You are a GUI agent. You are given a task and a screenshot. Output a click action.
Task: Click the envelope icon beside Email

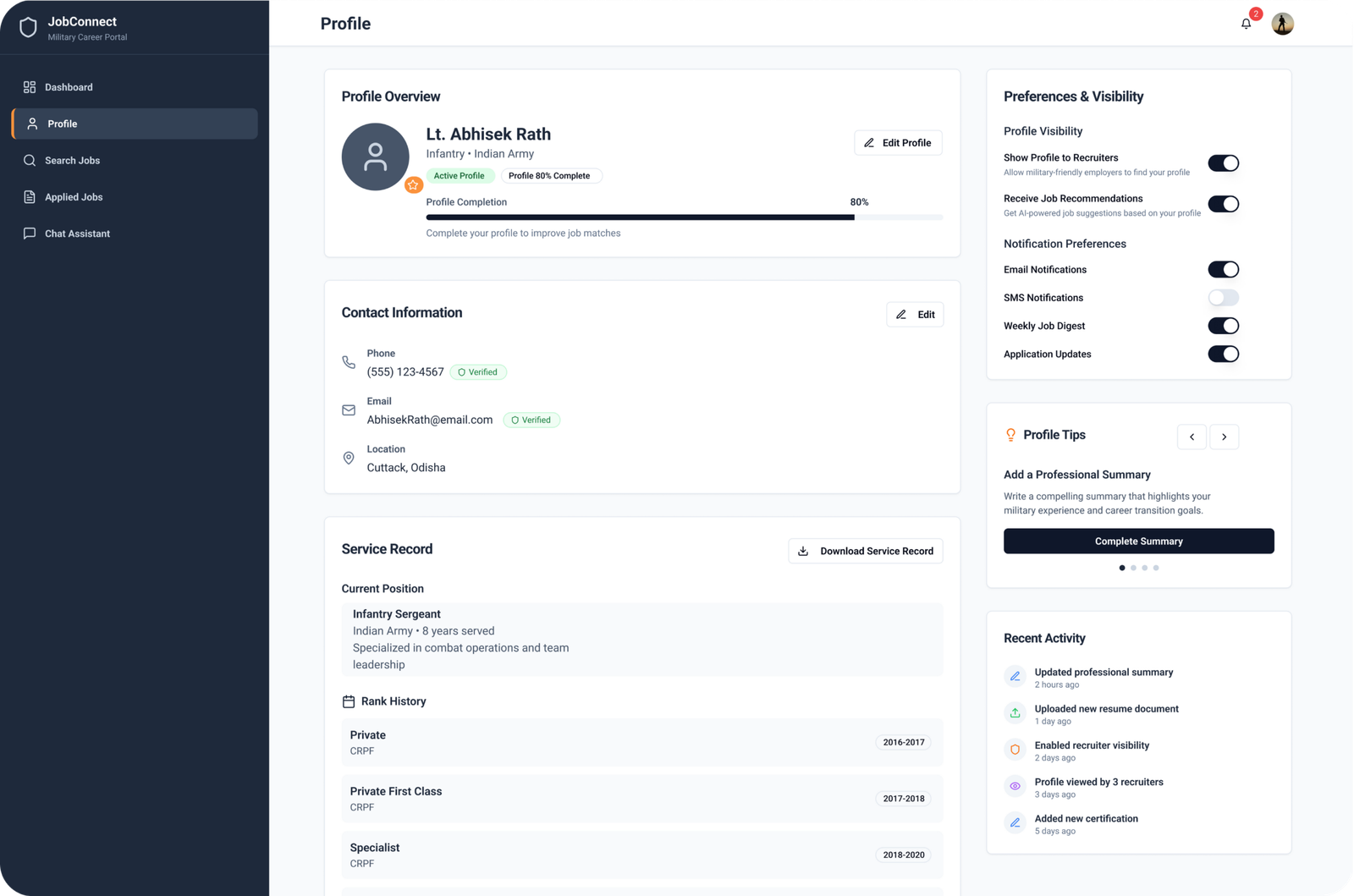point(349,410)
